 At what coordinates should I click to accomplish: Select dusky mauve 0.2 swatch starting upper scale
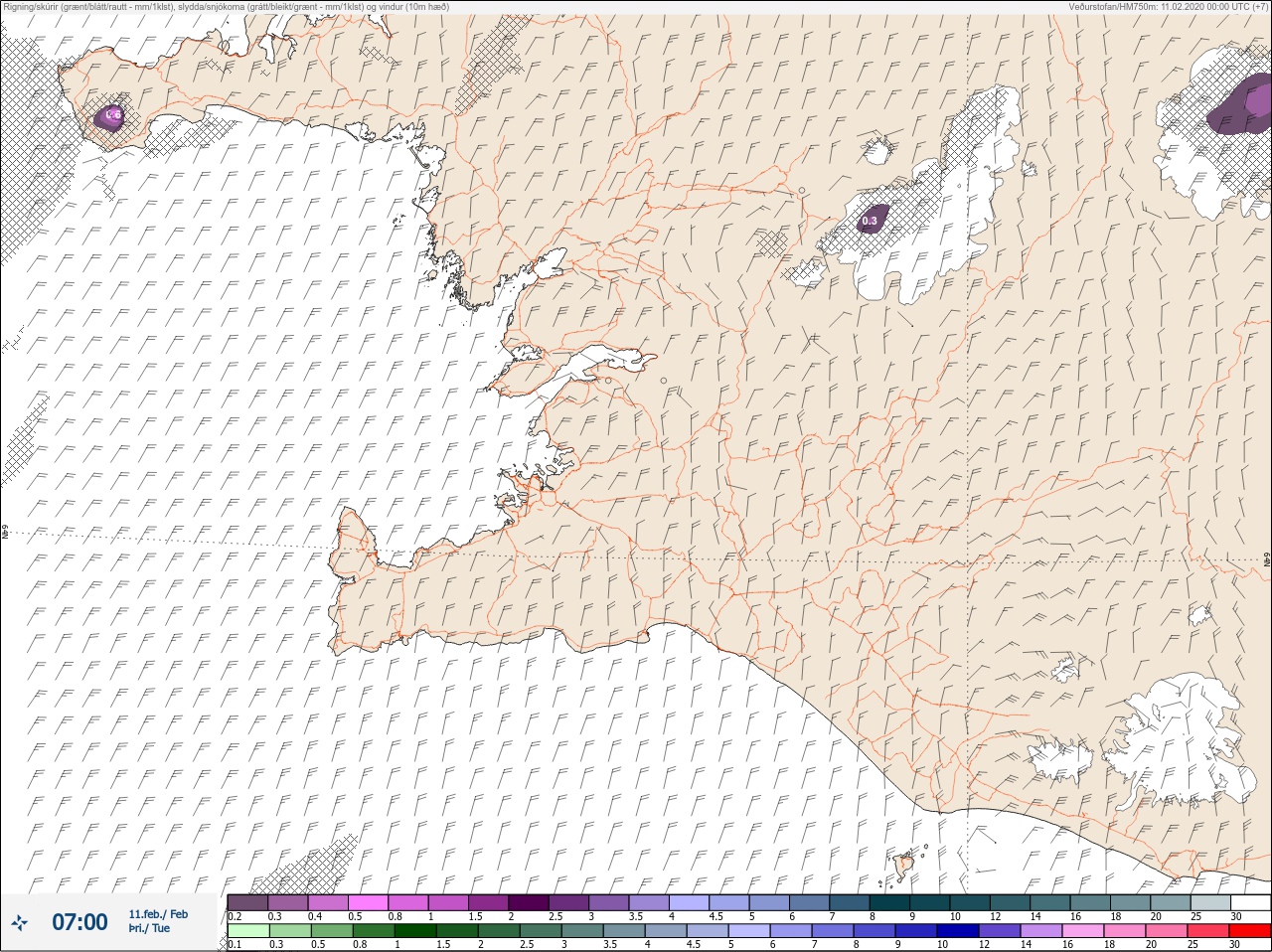coord(247,902)
